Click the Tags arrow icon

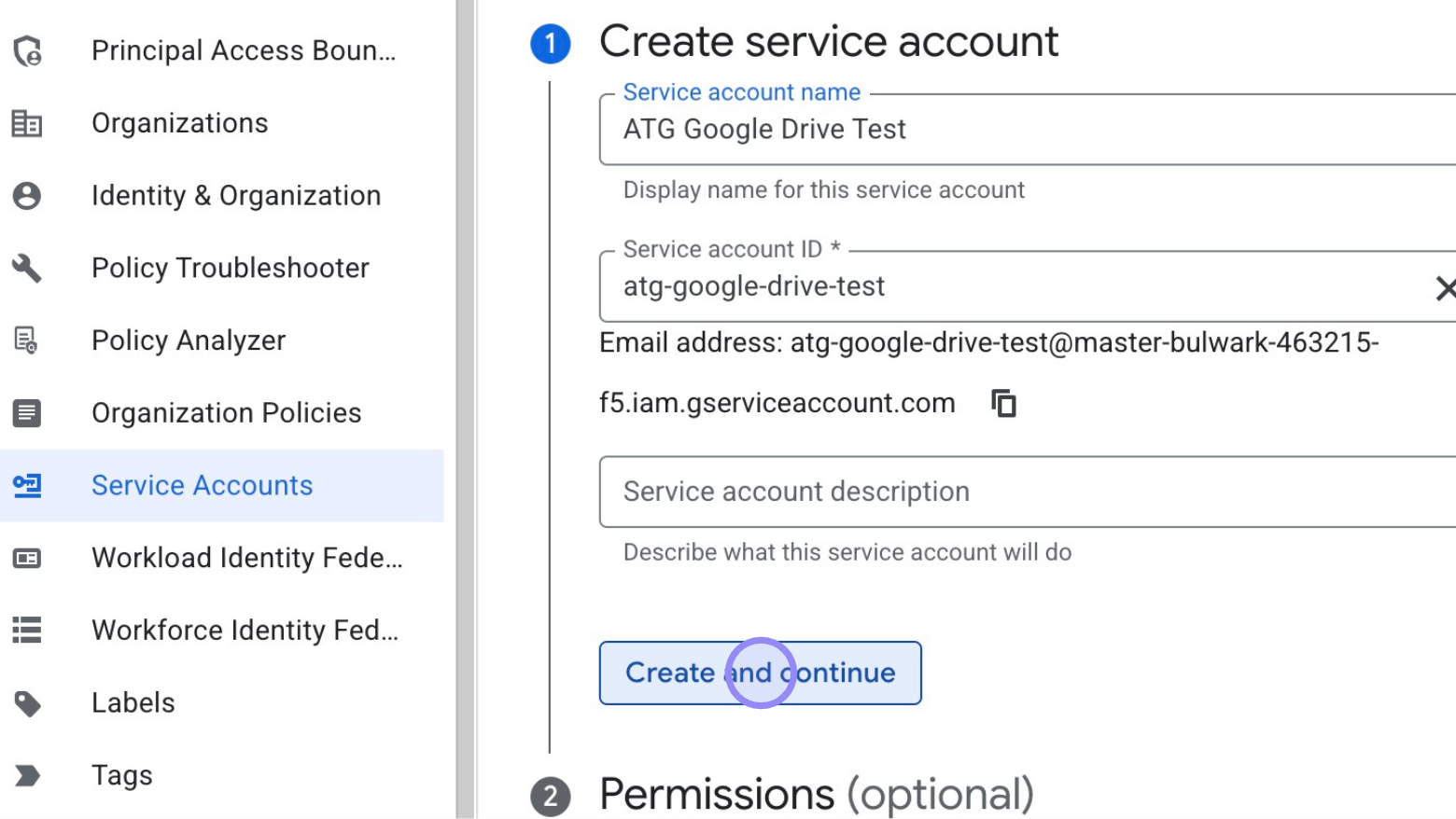[x=26, y=774]
